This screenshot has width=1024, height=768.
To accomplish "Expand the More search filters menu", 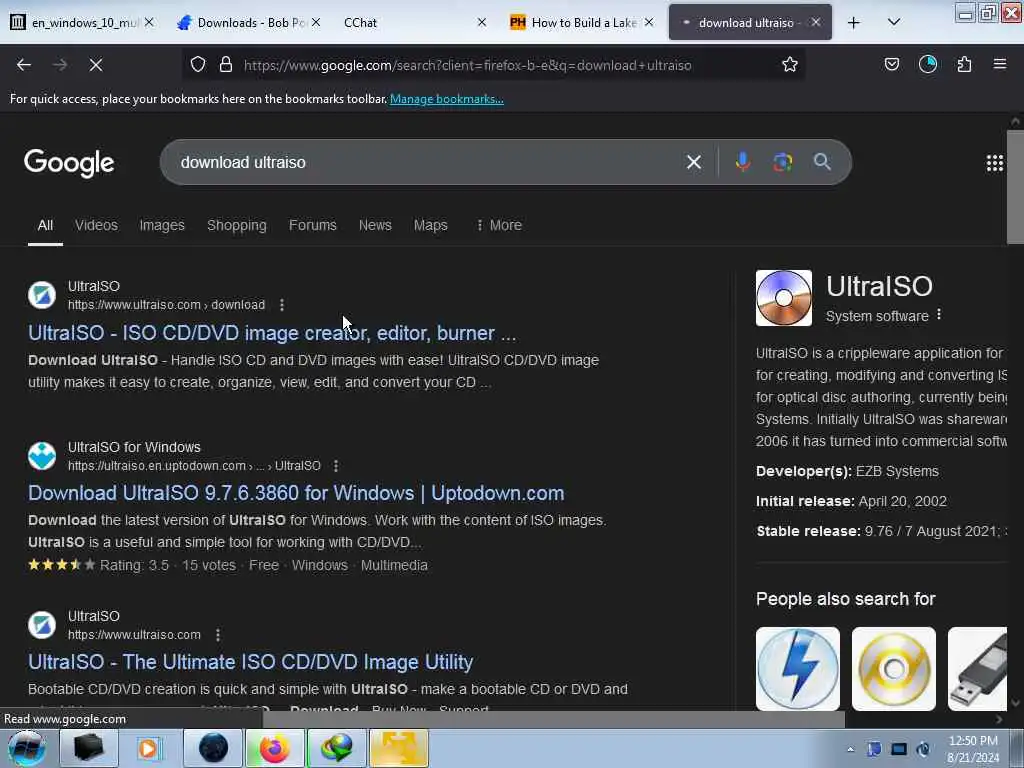I will pos(499,225).
